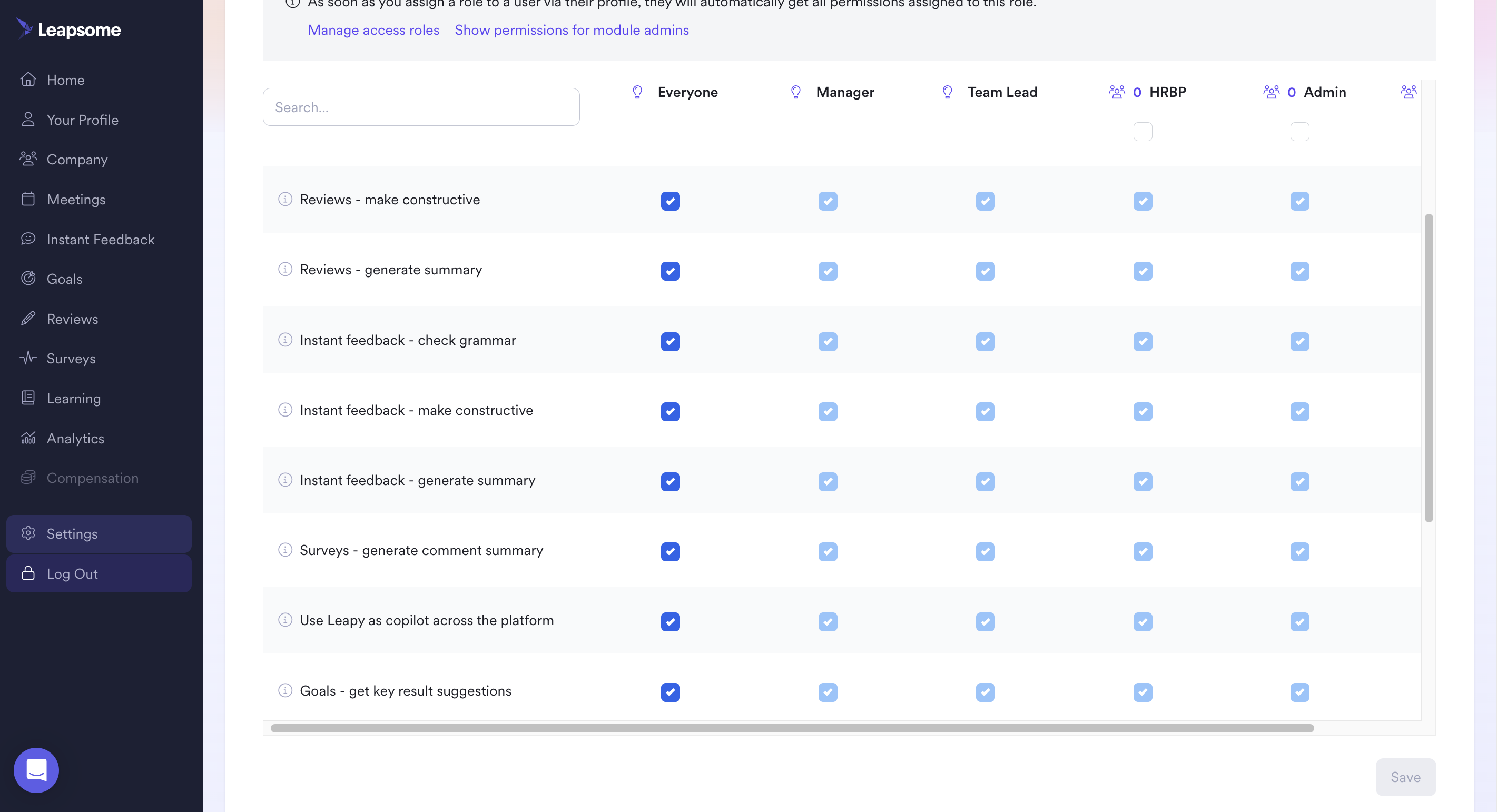
Task: Toggle Team Lead checkbox for Instant feedback - check grammar
Action: click(985, 342)
